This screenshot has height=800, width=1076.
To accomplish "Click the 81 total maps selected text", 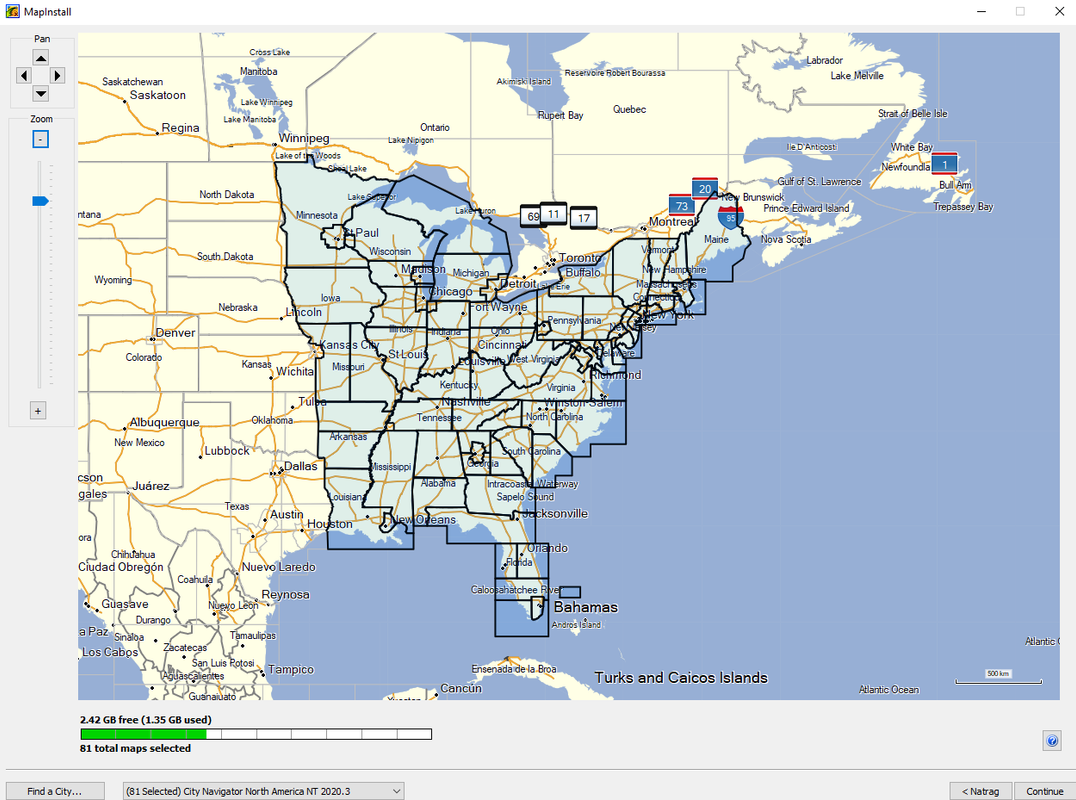I will click(x=135, y=749).
